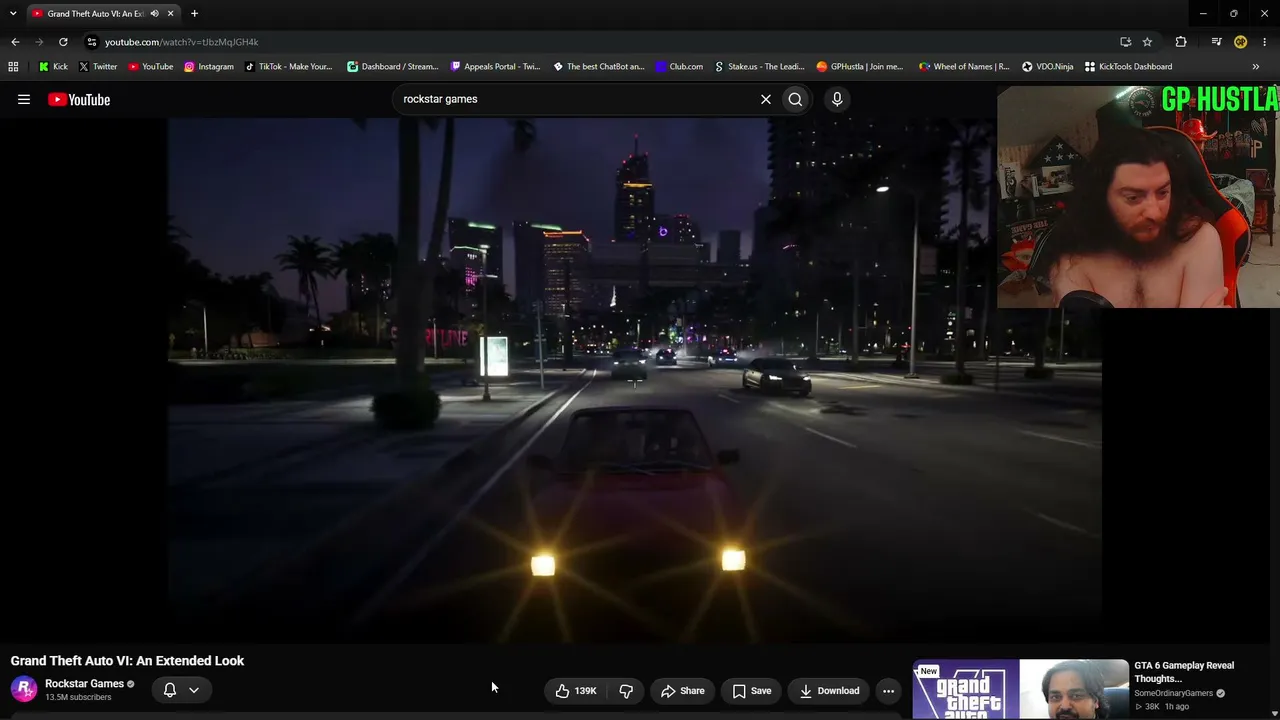Screen dimensions: 1280x720
Task: Open the YouTube guide hamburger menu
Action: click(x=24, y=99)
